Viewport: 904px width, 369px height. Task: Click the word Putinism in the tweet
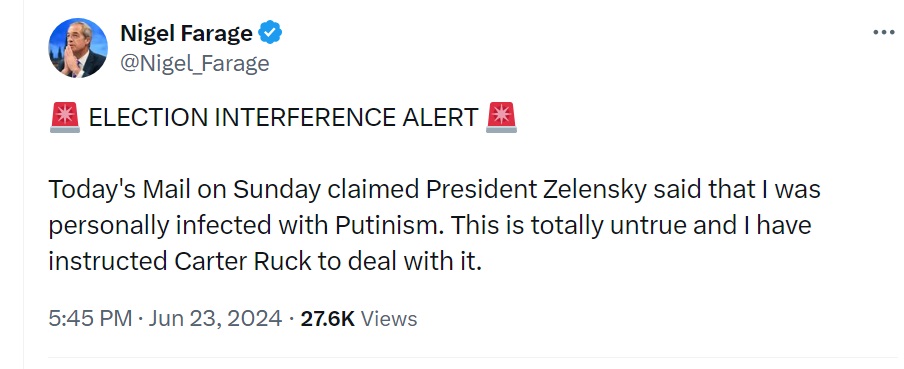[x=389, y=225]
